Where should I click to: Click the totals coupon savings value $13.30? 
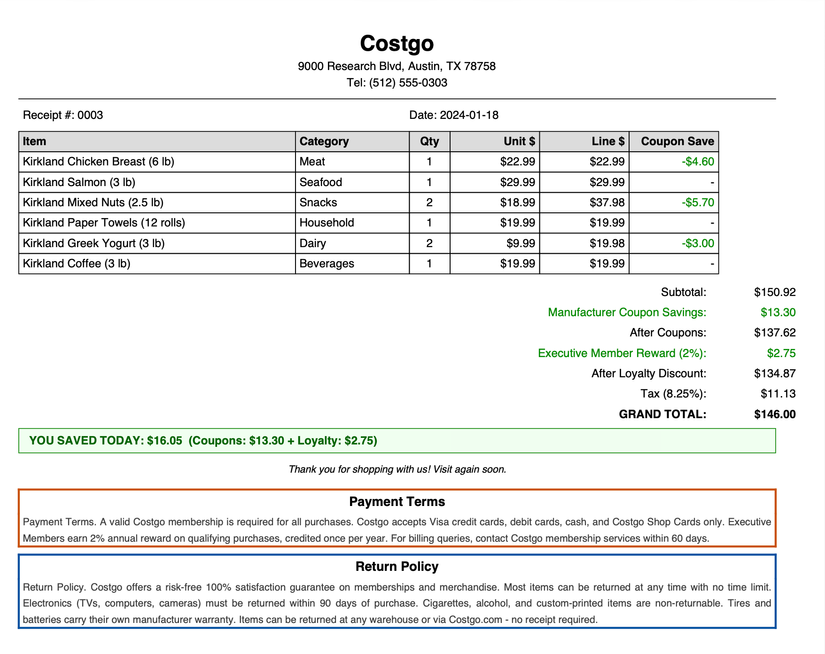[778, 313]
